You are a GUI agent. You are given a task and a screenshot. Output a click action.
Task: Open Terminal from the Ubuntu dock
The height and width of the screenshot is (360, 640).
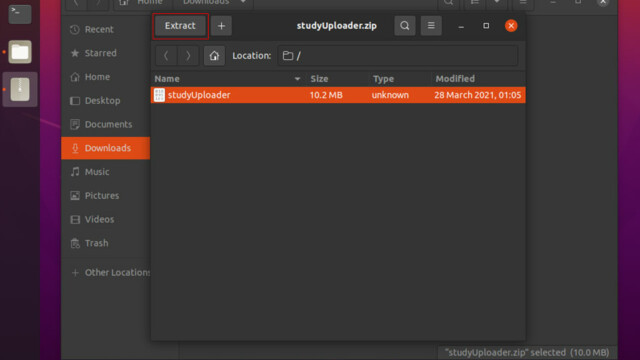pos(20,14)
